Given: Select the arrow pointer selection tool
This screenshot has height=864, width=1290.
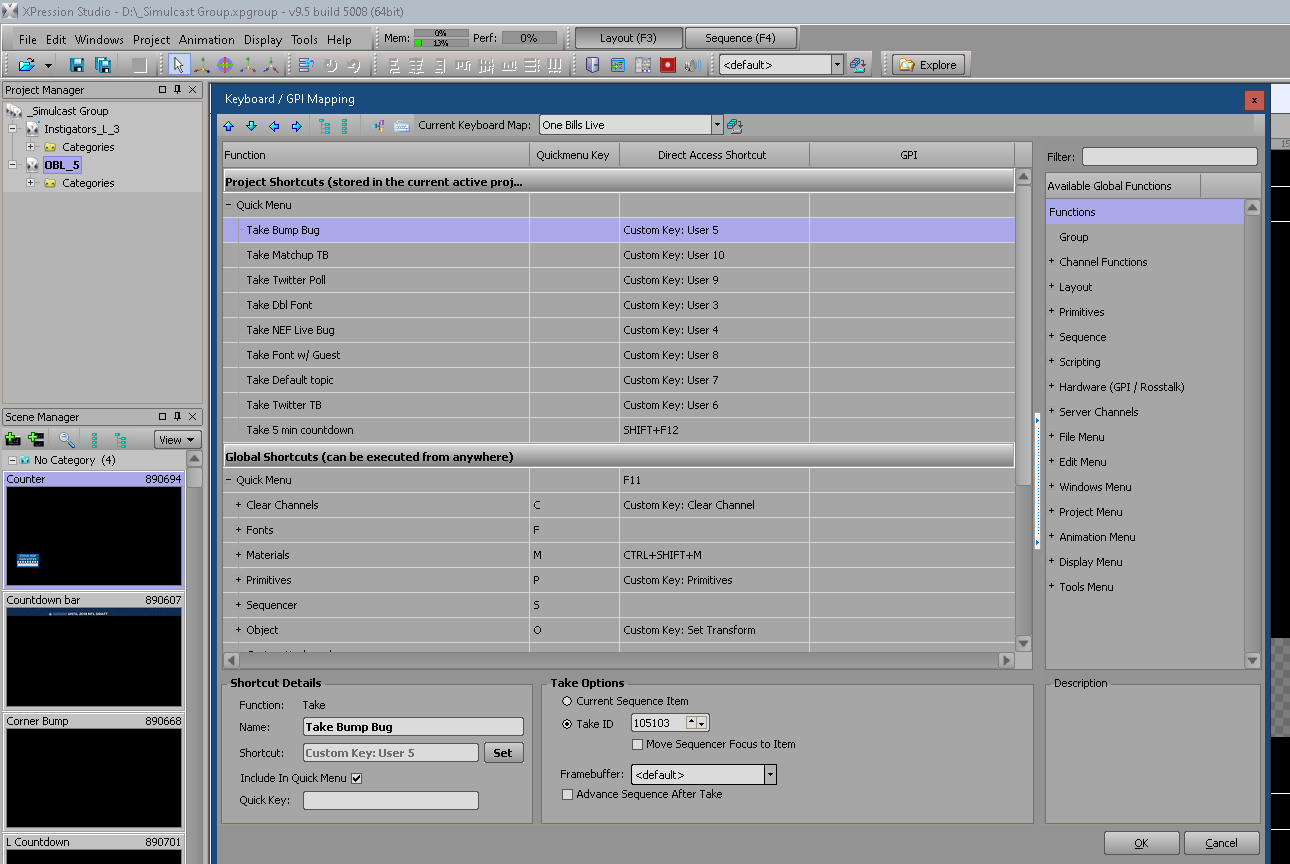Looking at the screenshot, I should coord(178,65).
